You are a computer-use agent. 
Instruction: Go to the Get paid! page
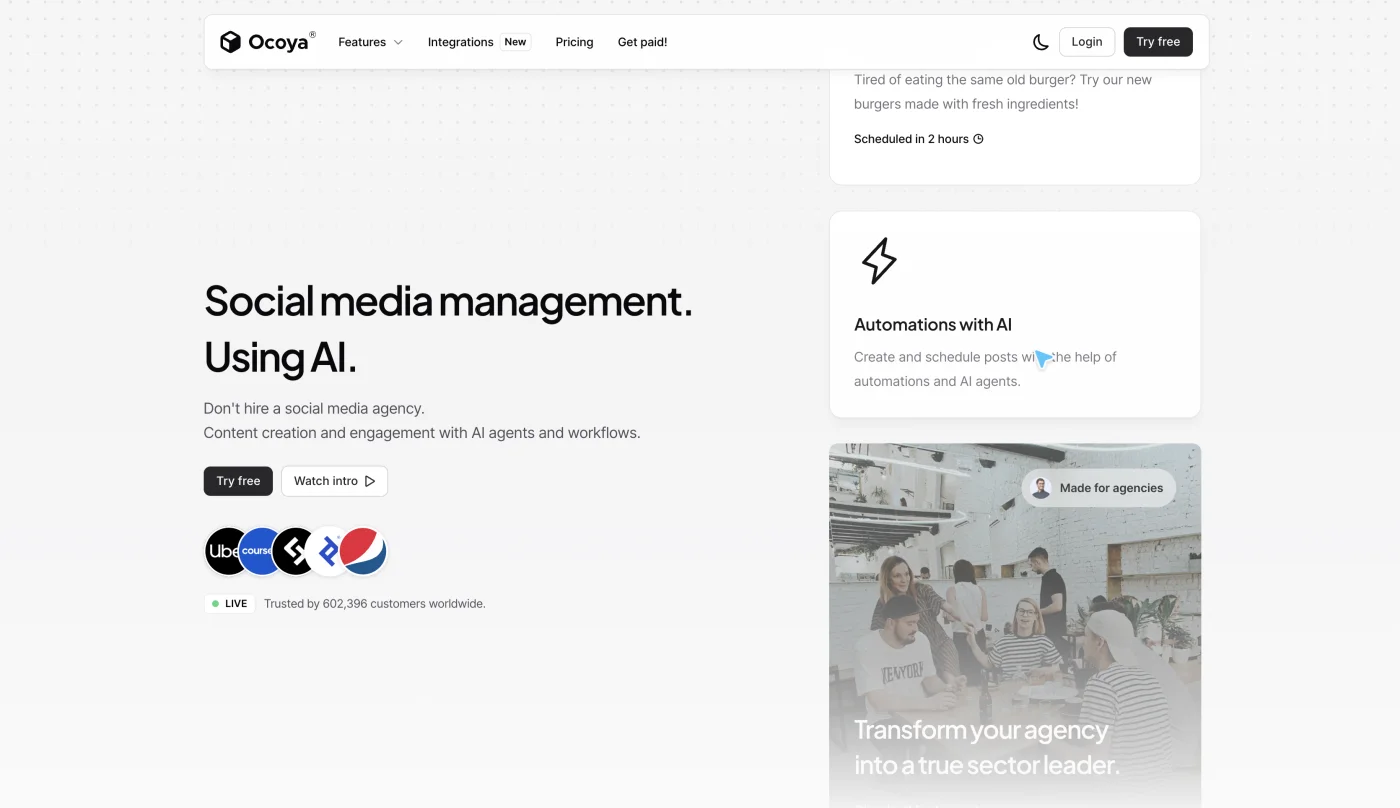pyautogui.click(x=642, y=42)
